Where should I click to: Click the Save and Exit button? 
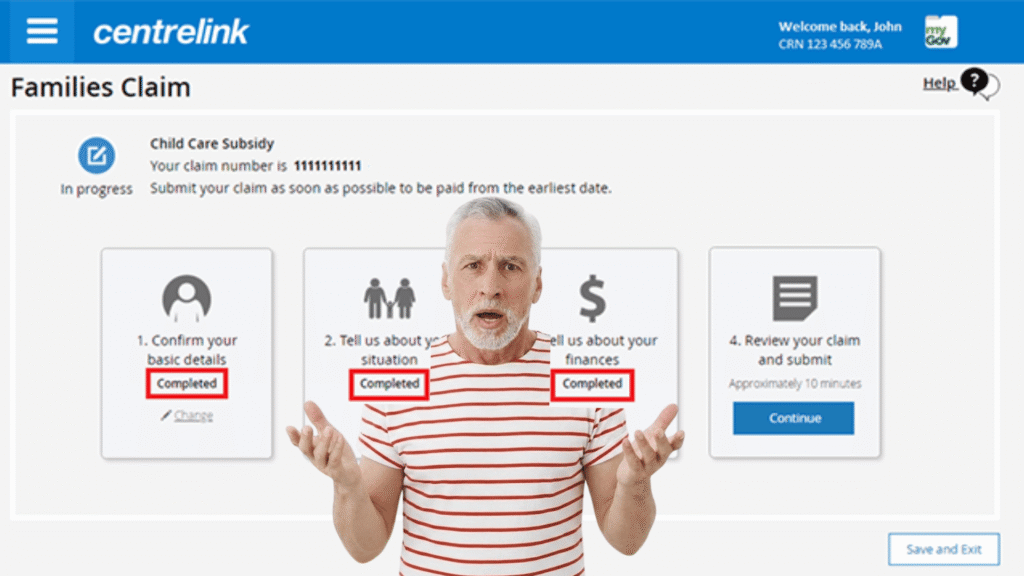pyautogui.click(x=944, y=549)
